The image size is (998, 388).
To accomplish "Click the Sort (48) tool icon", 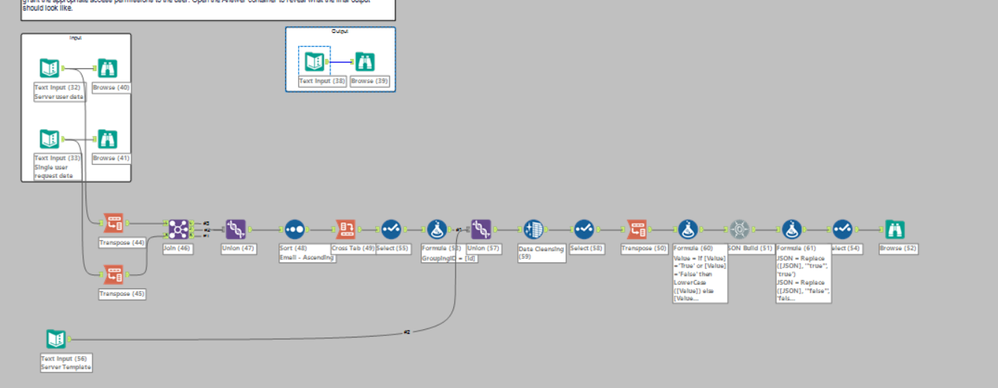I will [293, 229].
